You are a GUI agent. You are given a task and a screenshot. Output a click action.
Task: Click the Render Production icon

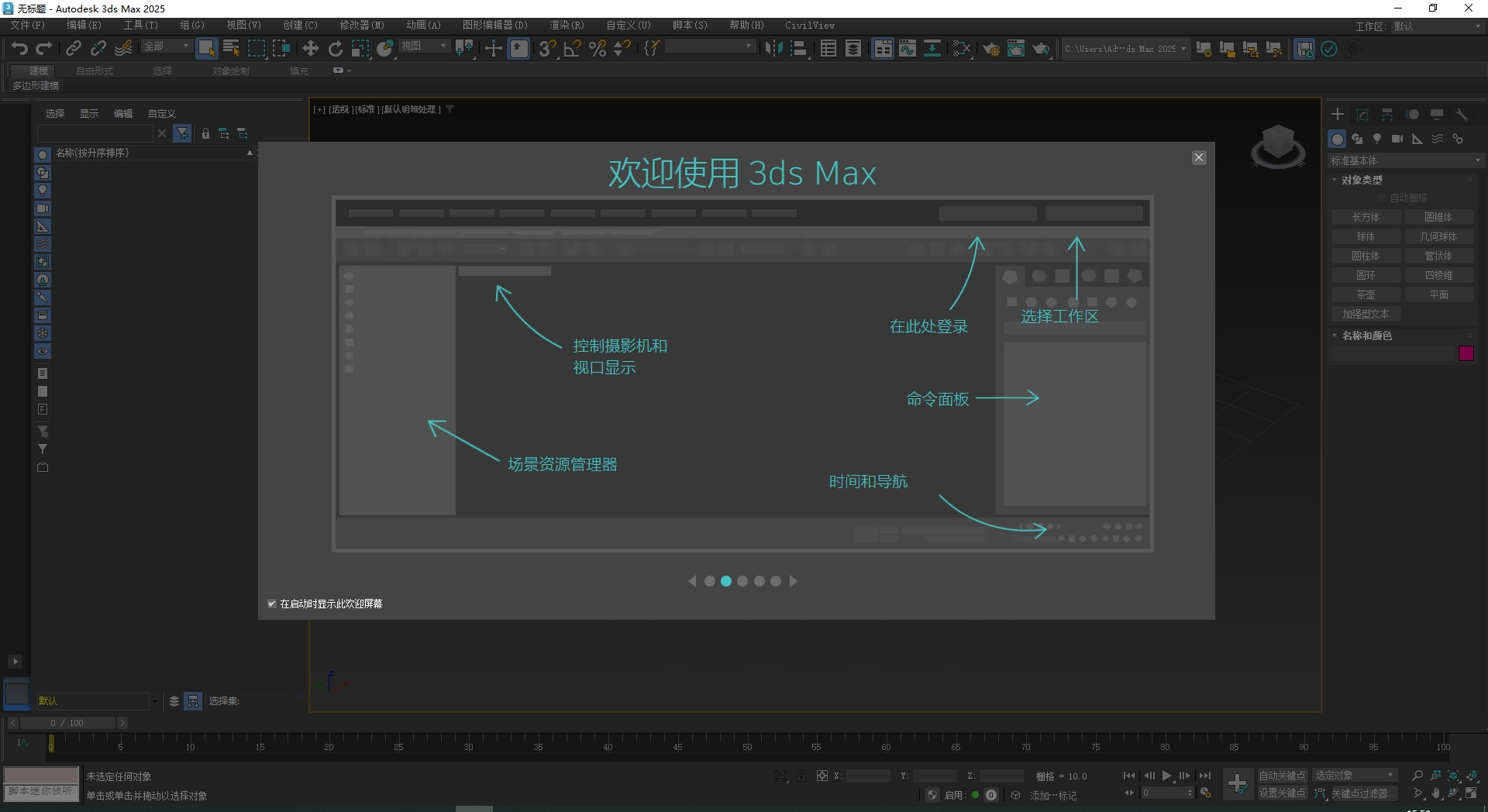click(1041, 48)
